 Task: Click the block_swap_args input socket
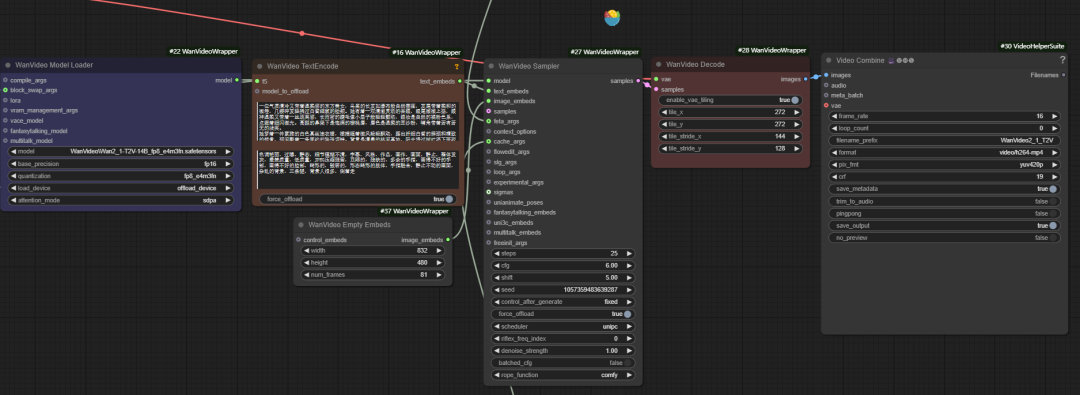pyautogui.click(x=6, y=90)
